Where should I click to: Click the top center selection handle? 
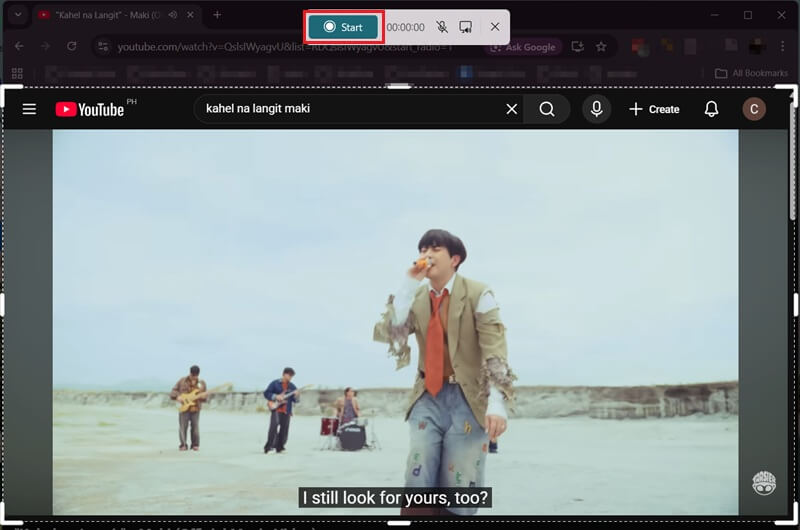399,86
